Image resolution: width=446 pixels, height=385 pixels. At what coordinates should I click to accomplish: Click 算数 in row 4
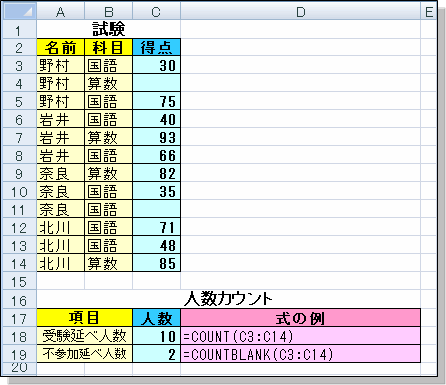tap(108, 83)
